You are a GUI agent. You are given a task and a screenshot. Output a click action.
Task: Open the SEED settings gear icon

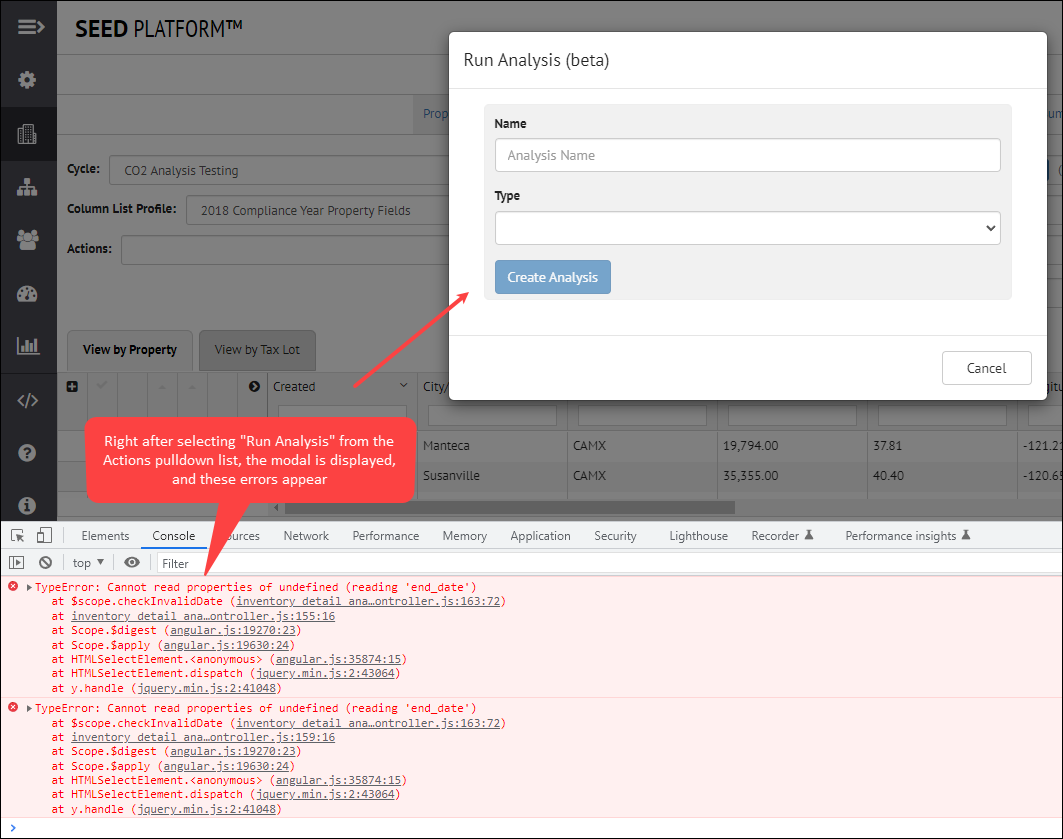[x=28, y=79]
